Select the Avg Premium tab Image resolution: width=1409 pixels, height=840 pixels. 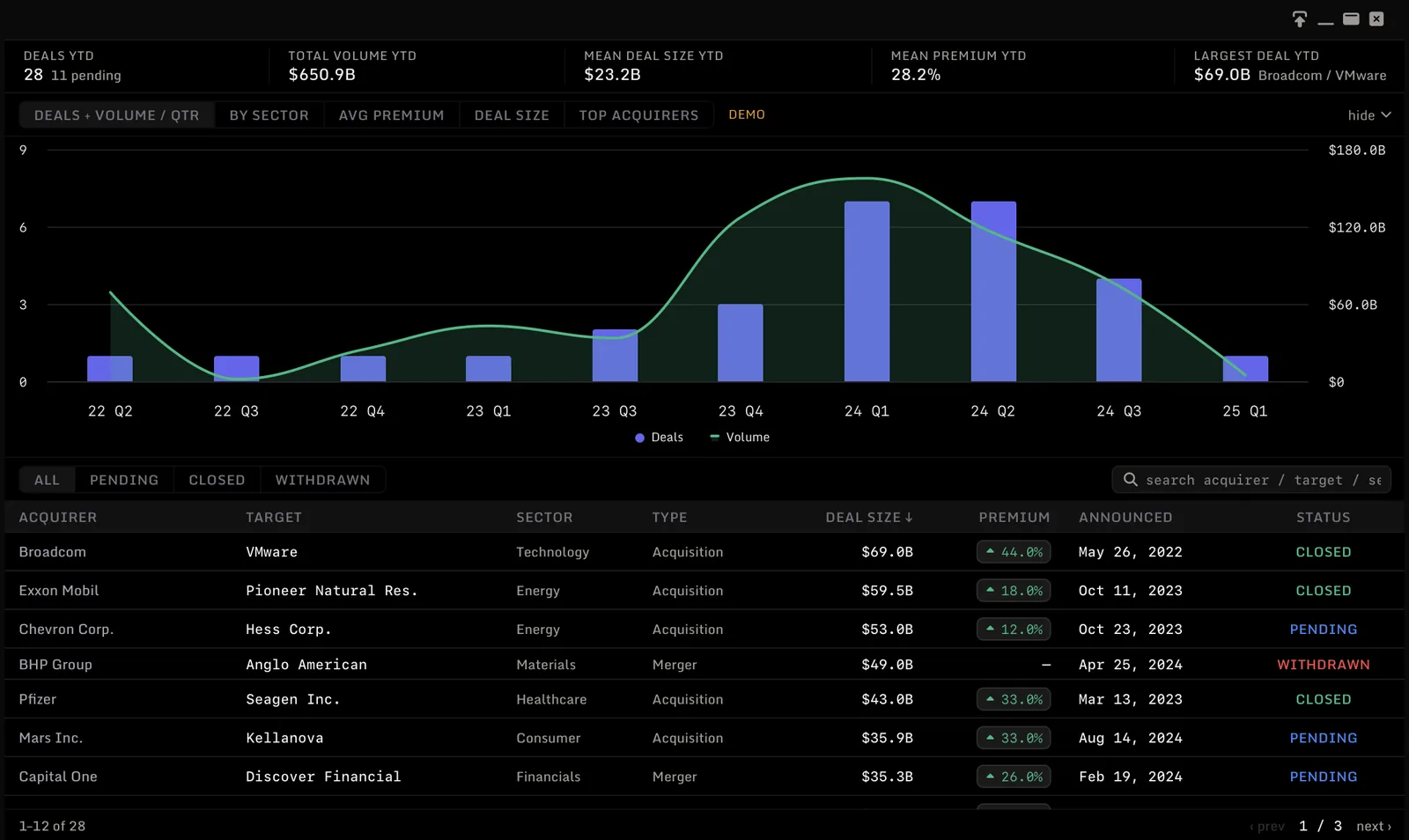[x=392, y=115]
